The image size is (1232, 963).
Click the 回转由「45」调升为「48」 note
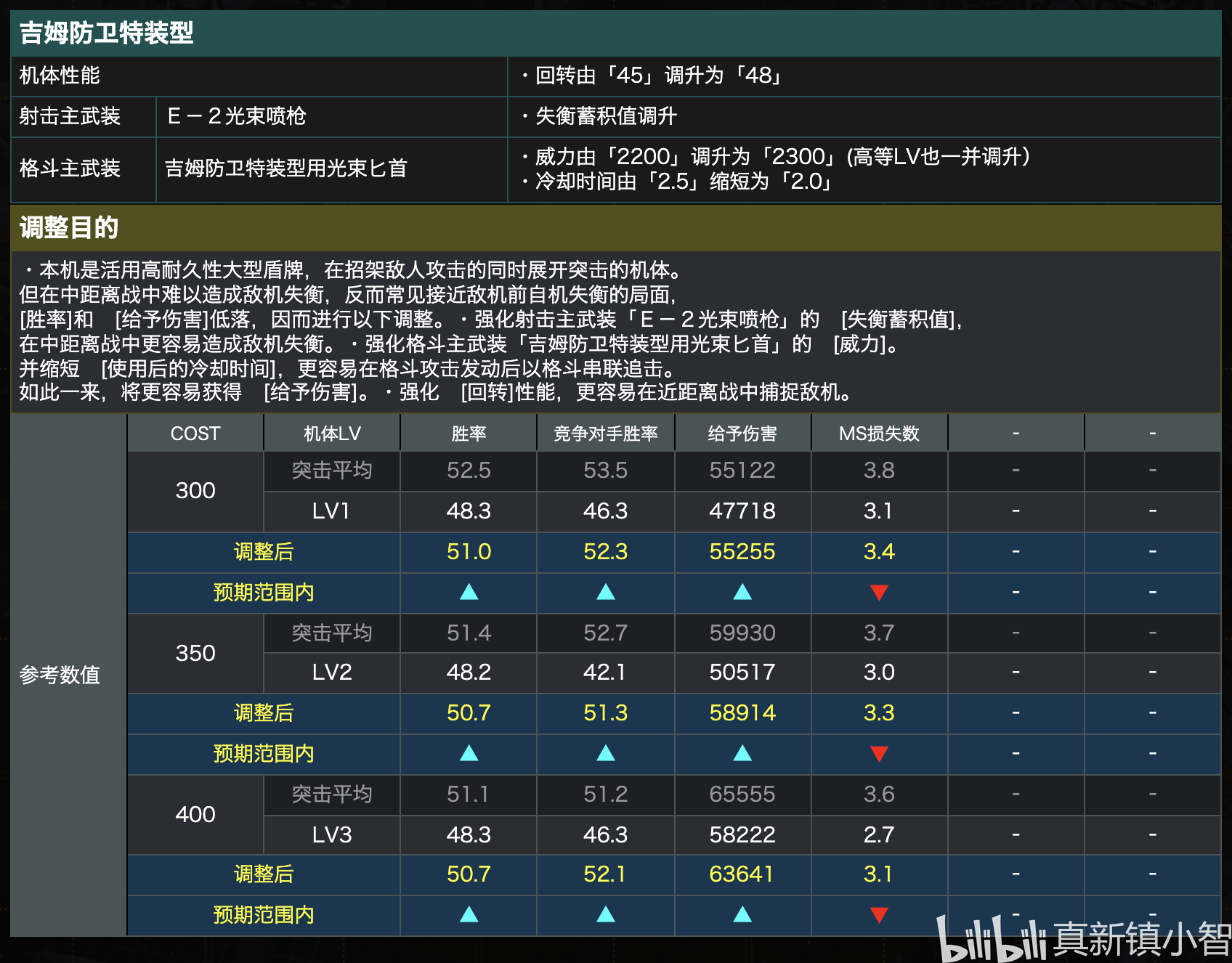pyautogui.click(x=652, y=76)
